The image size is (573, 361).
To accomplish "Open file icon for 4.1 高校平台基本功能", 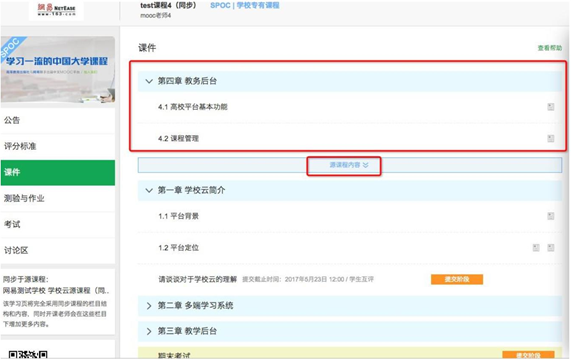I will coord(550,107).
